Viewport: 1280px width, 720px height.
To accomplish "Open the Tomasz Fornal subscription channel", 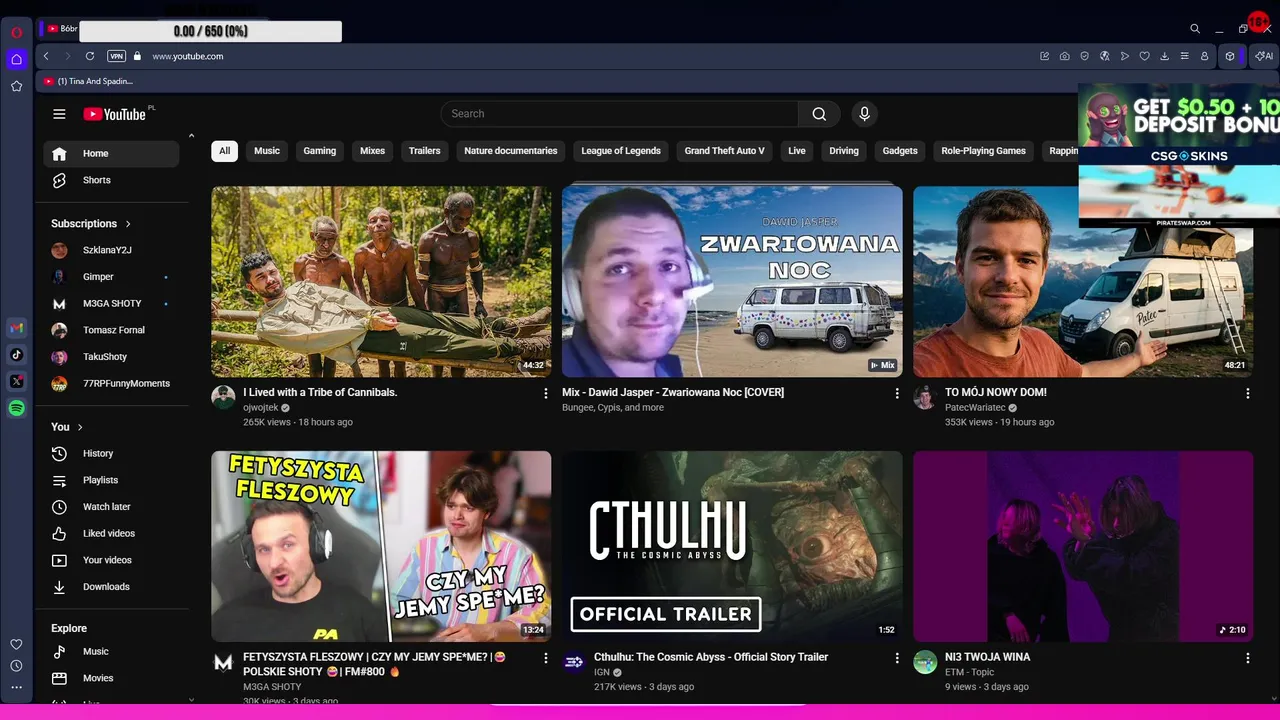I will [111, 330].
